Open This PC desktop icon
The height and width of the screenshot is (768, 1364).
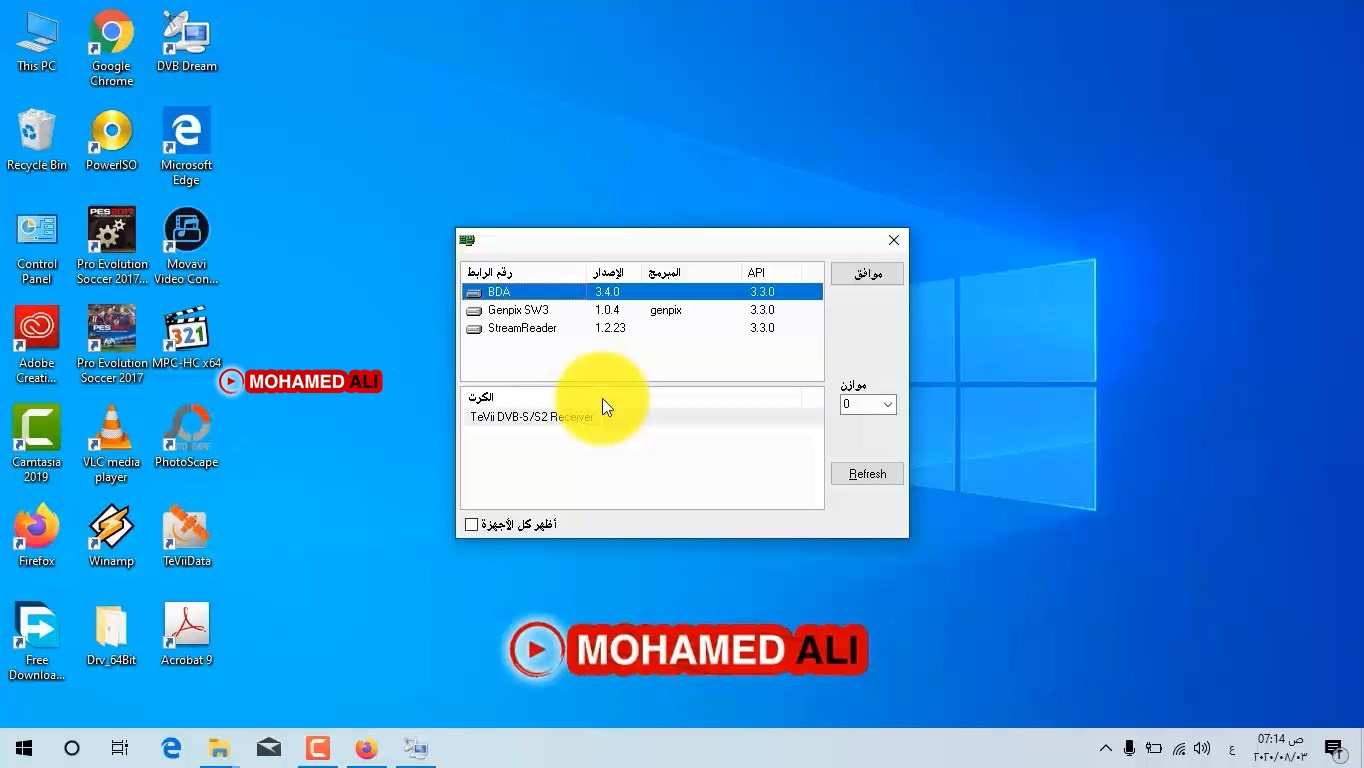[37, 42]
